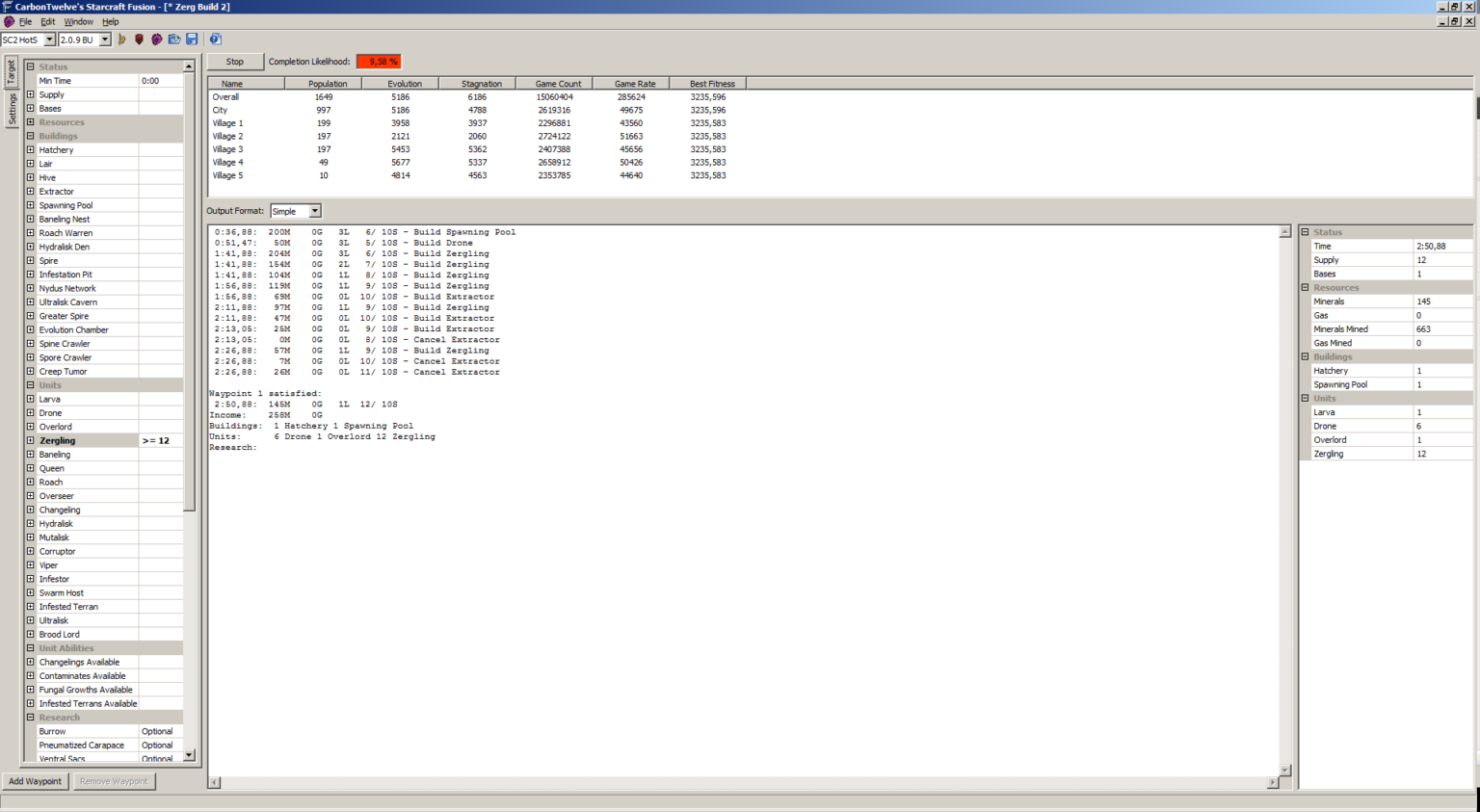The height and width of the screenshot is (812, 1480).
Task: Save the build with floppy disk icon
Action: pyautogui.click(x=192, y=39)
